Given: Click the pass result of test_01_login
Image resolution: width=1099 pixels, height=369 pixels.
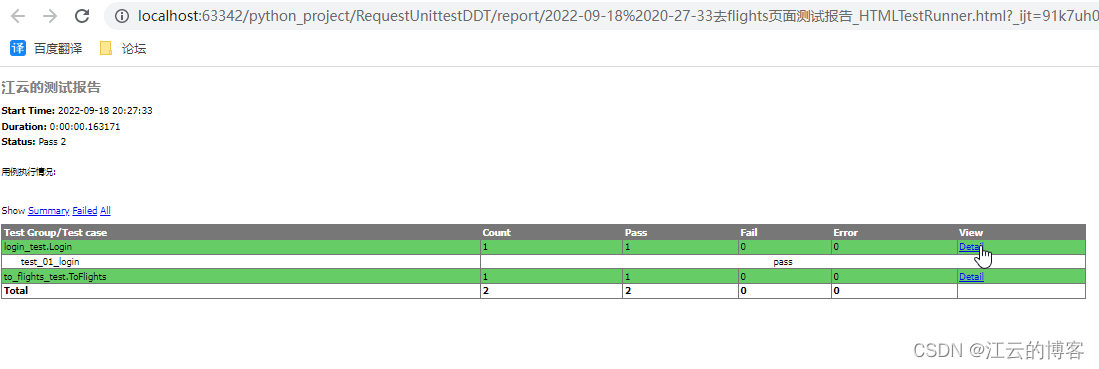Looking at the screenshot, I should pyautogui.click(x=783, y=262).
